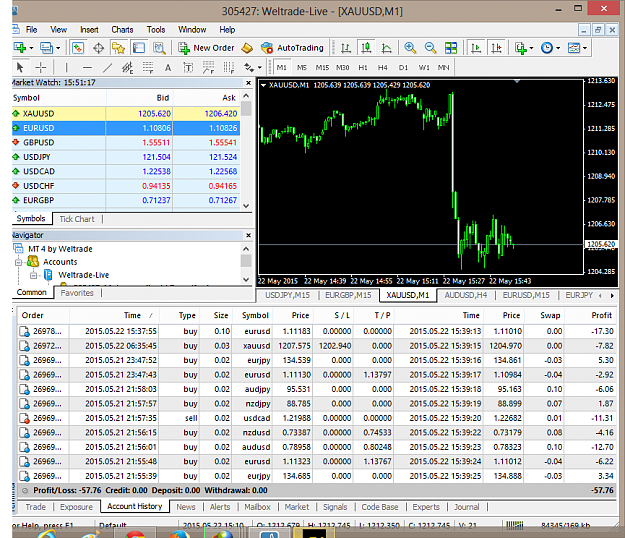Open the New Chart toolbar icon
The width and height of the screenshot is (625, 538).
(20, 48)
